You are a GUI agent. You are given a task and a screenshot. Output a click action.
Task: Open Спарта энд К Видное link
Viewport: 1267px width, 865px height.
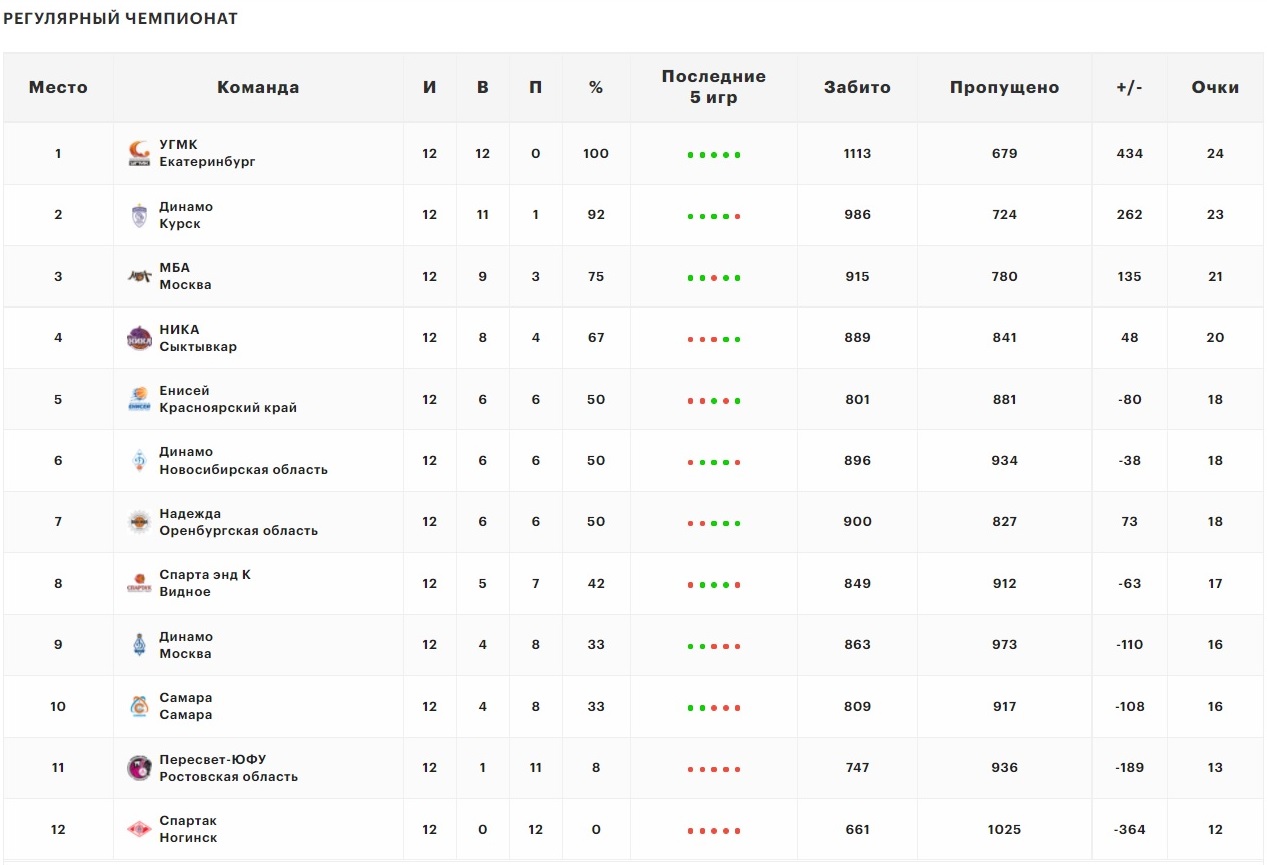205,583
